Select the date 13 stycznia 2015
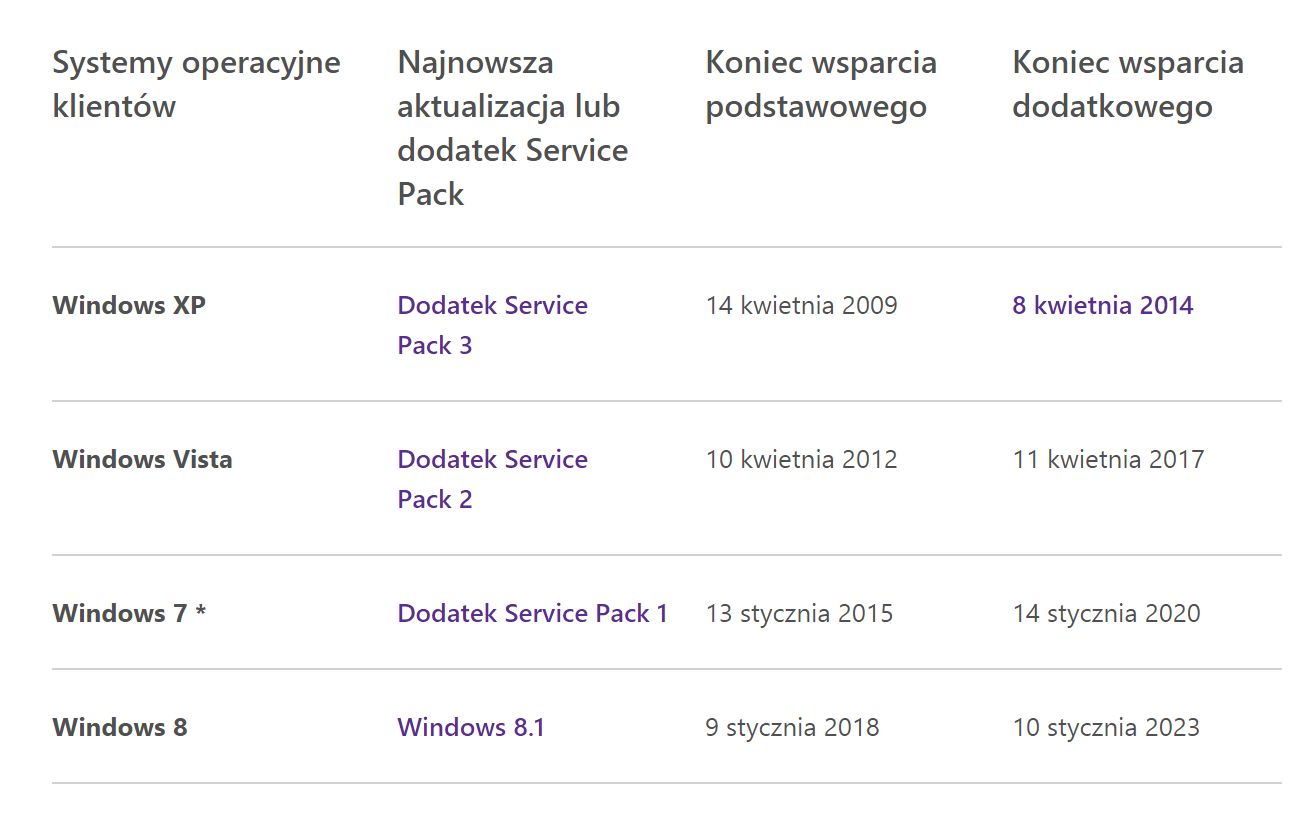 (x=799, y=613)
